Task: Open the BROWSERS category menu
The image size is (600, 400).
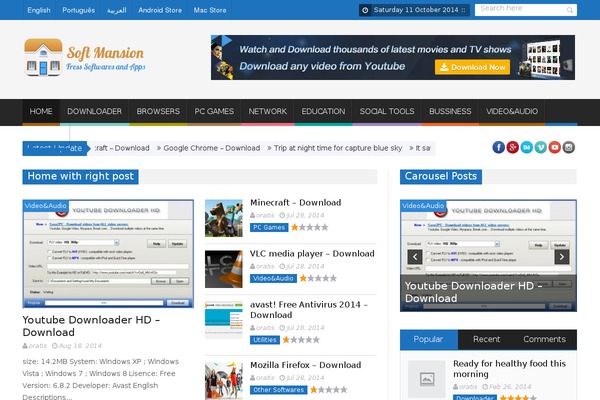Action: click(158, 111)
